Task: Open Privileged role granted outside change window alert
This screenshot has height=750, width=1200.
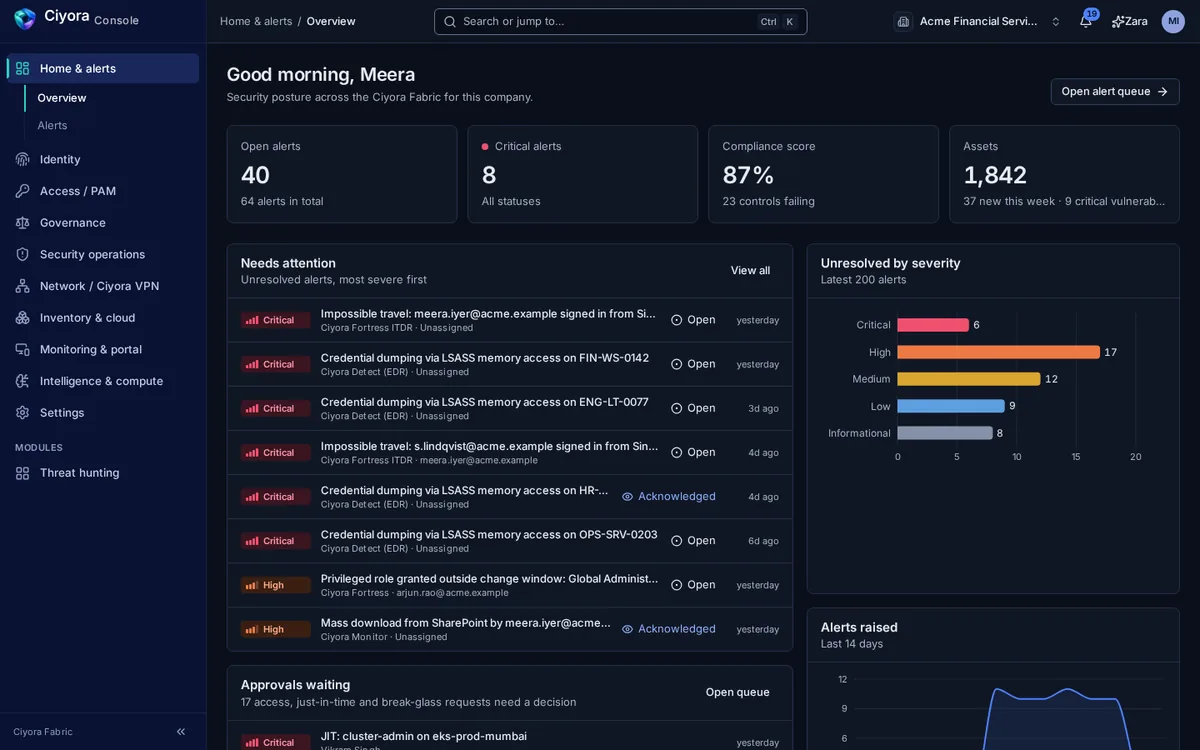Action: pos(509,585)
